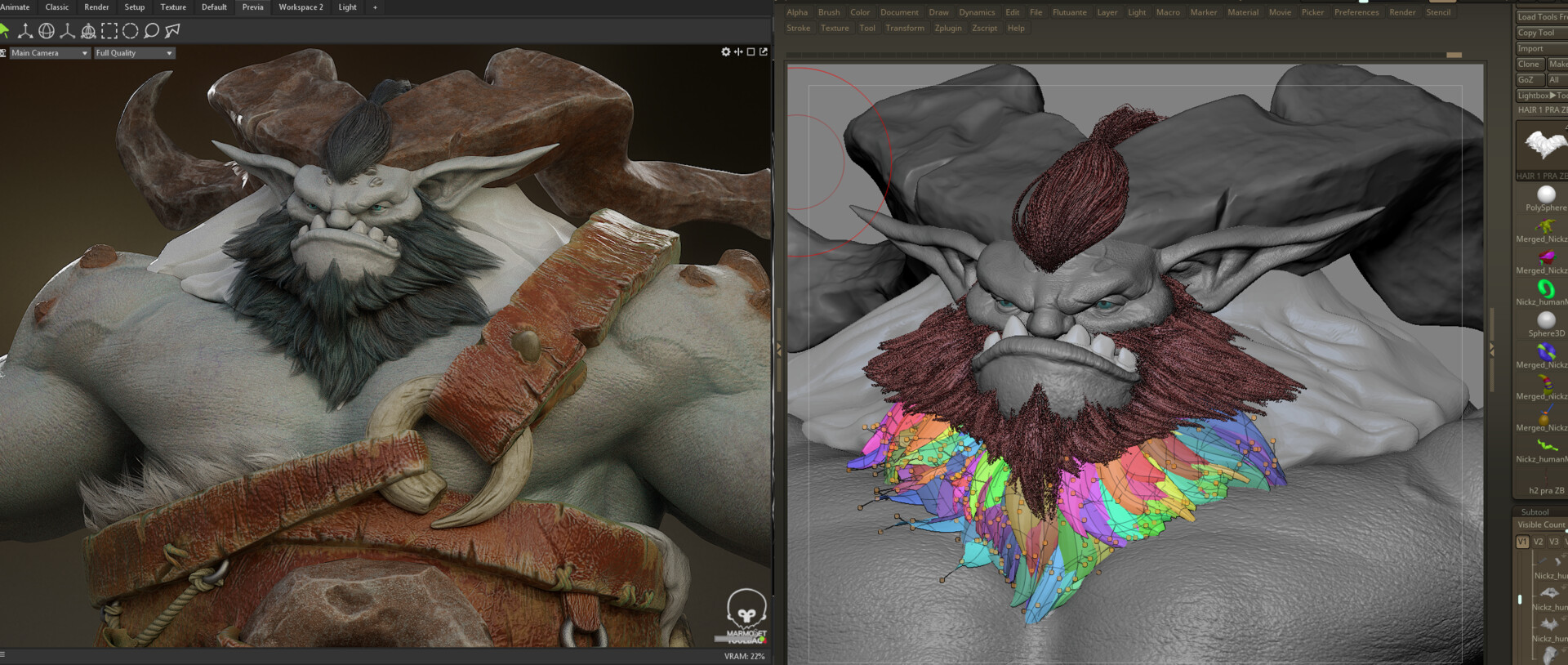Select the universal transform gizmo tool

coord(88,31)
